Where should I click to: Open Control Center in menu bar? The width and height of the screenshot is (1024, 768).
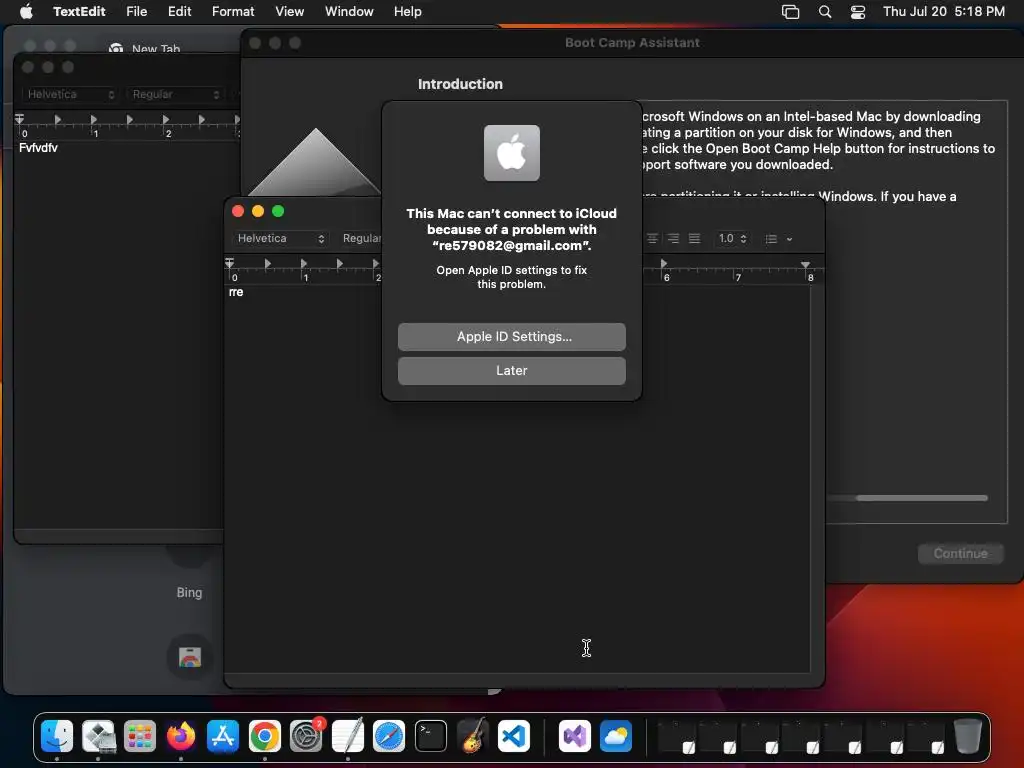[x=857, y=11]
